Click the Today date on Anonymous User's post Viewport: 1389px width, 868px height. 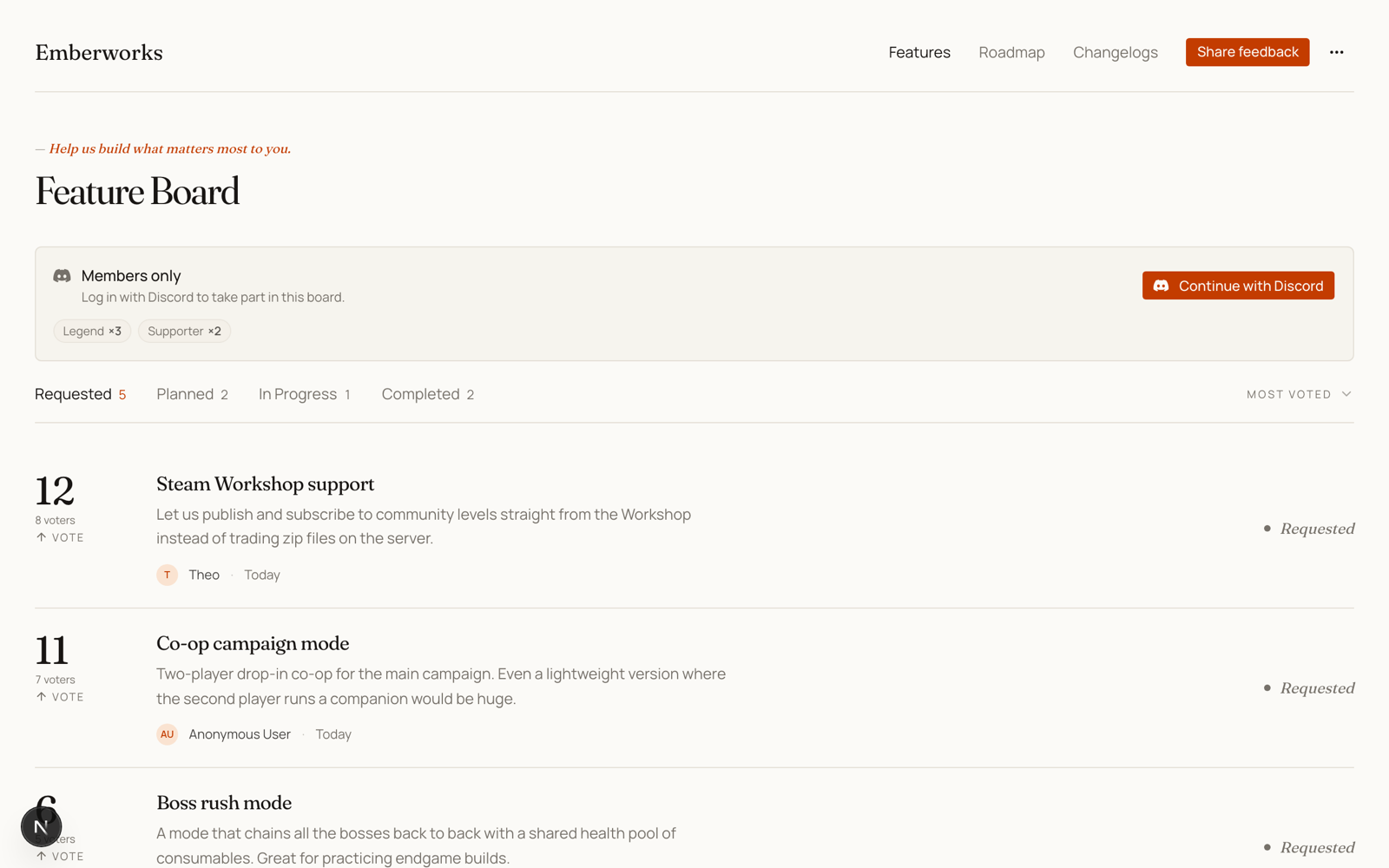coord(333,734)
